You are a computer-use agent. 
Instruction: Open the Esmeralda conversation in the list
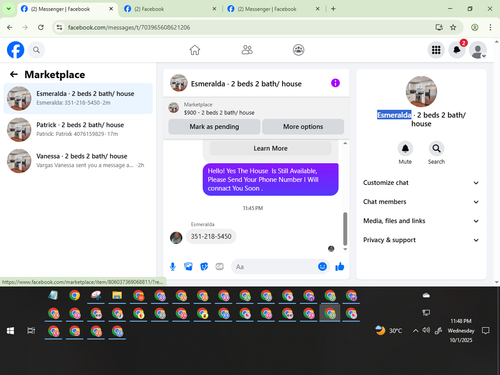tap(78, 98)
